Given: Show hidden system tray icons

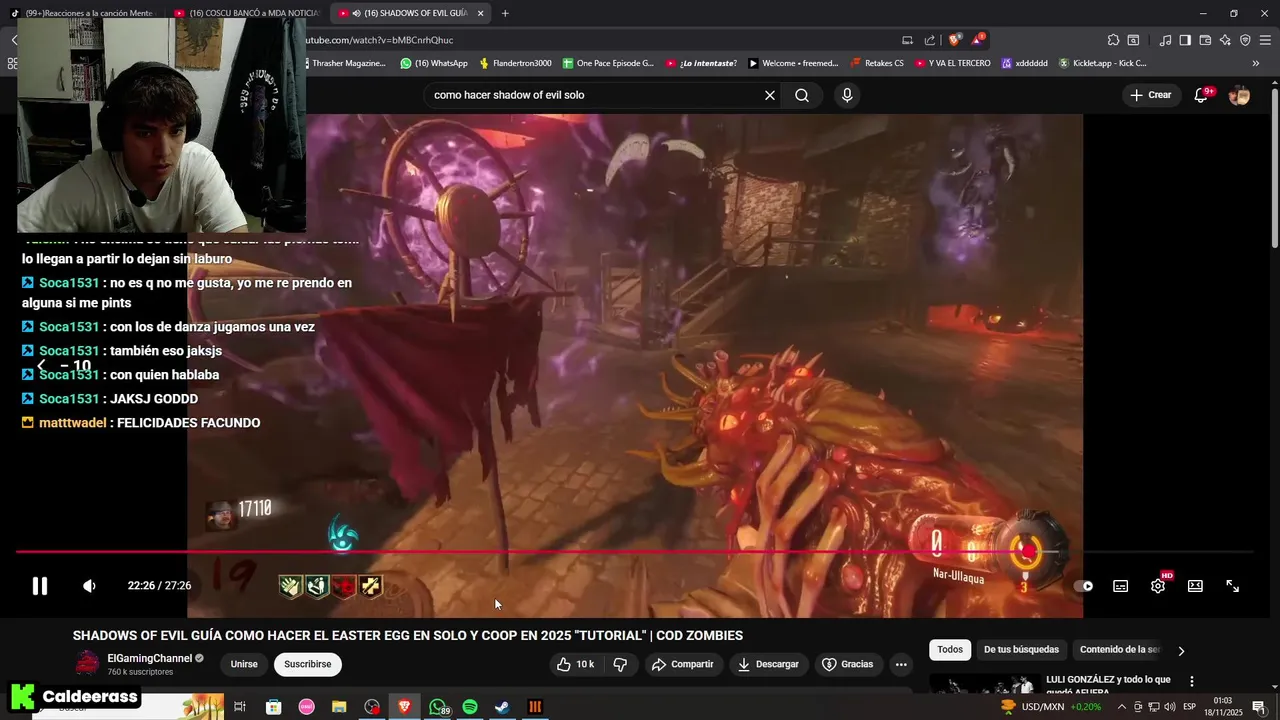Looking at the screenshot, I should tap(1121, 707).
